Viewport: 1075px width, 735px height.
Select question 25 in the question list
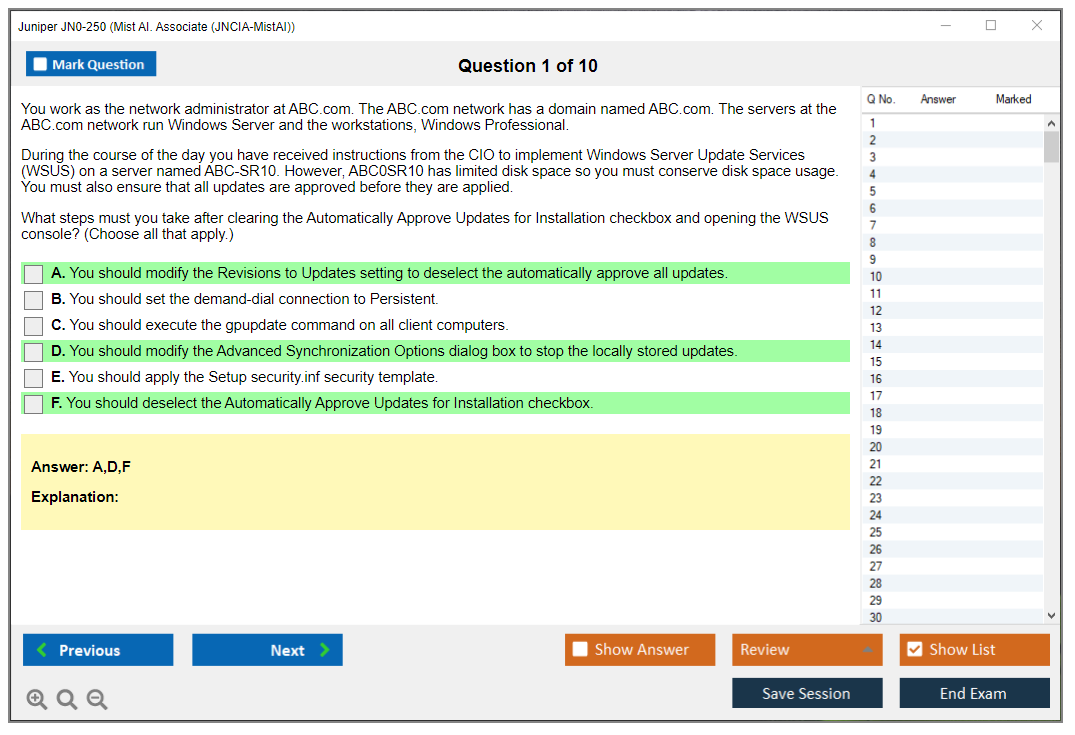click(x=876, y=532)
